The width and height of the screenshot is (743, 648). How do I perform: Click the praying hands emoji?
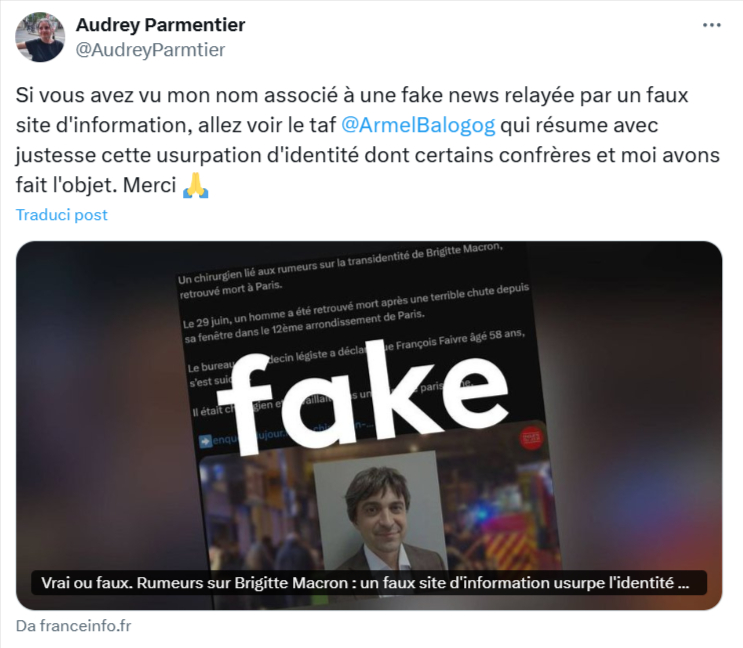point(195,185)
